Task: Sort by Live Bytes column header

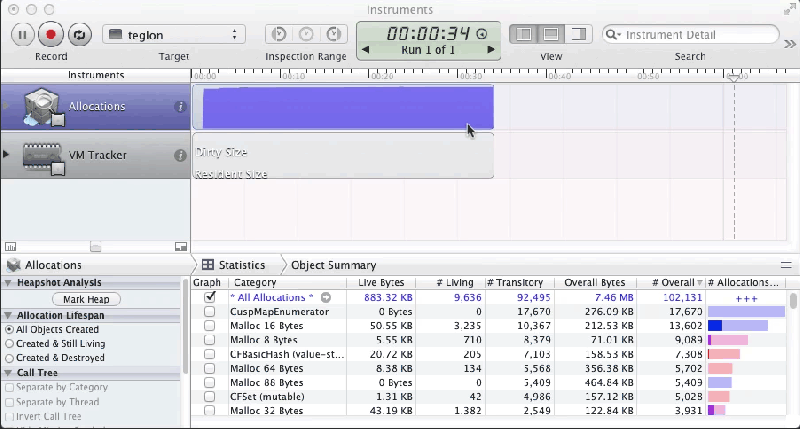Action: [x=381, y=283]
